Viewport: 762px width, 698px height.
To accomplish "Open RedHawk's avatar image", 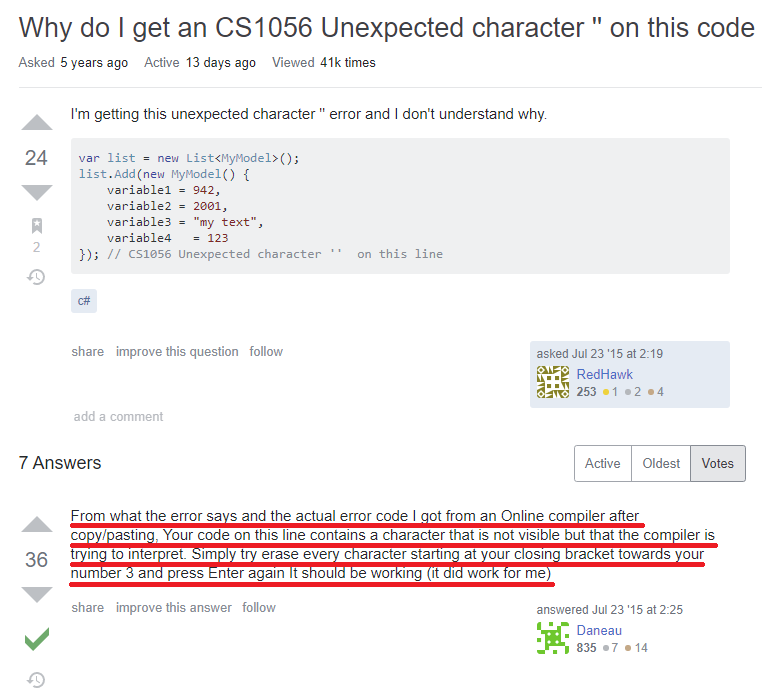I will coord(553,382).
